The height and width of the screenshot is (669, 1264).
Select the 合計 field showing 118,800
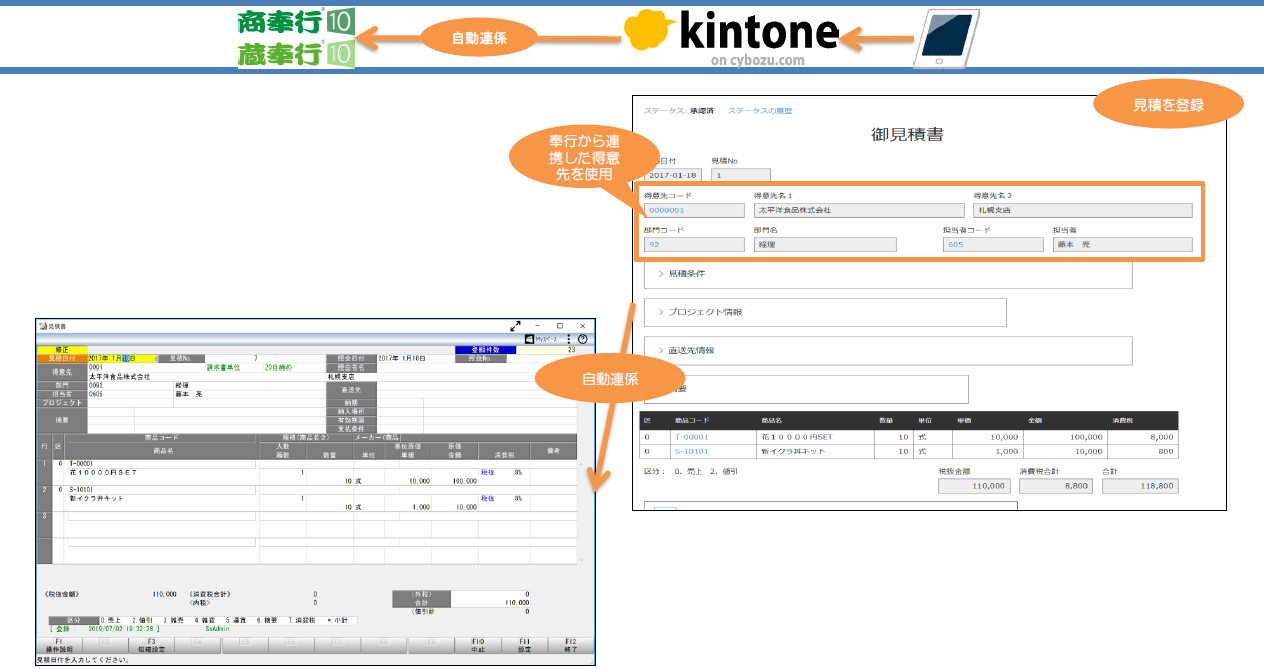(x=1139, y=486)
